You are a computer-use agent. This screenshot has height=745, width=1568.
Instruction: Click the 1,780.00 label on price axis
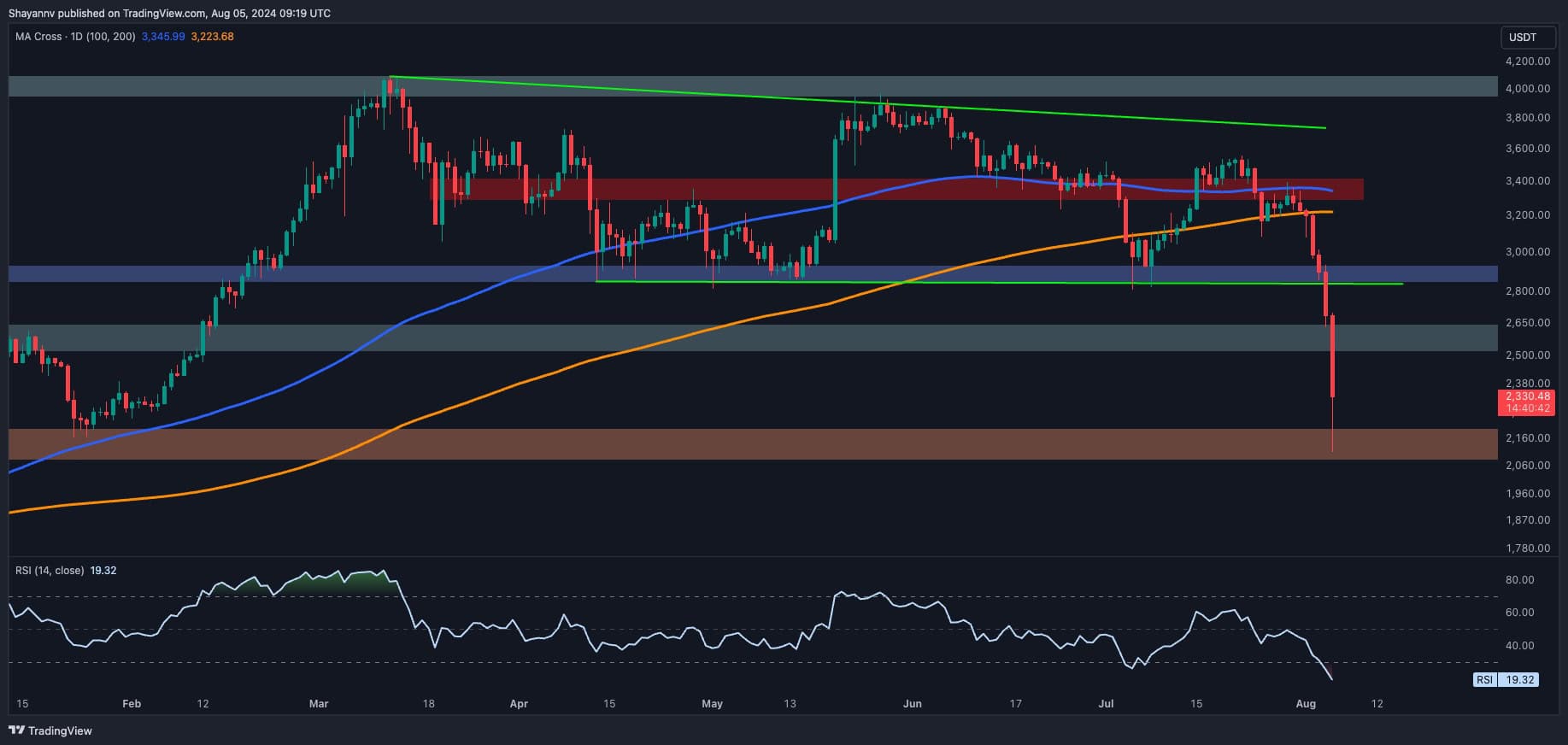pyautogui.click(x=1527, y=548)
